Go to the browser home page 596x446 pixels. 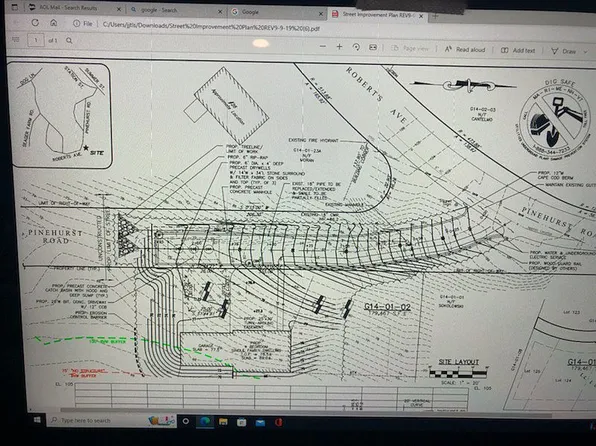[54, 23]
